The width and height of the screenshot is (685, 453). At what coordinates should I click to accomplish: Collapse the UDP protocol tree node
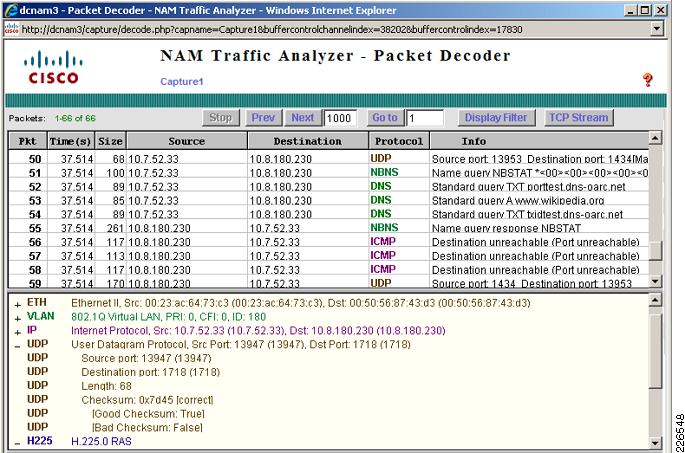pyautogui.click(x=17, y=346)
